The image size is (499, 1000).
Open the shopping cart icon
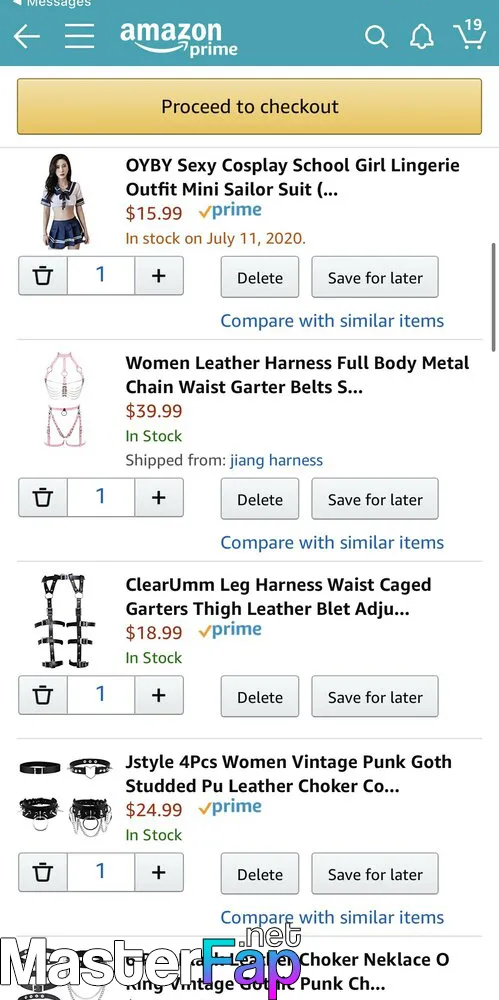(470, 34)
